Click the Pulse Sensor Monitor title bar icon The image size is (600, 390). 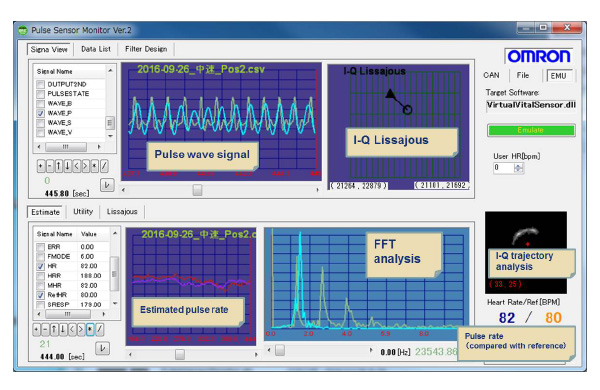pos(23,30)
